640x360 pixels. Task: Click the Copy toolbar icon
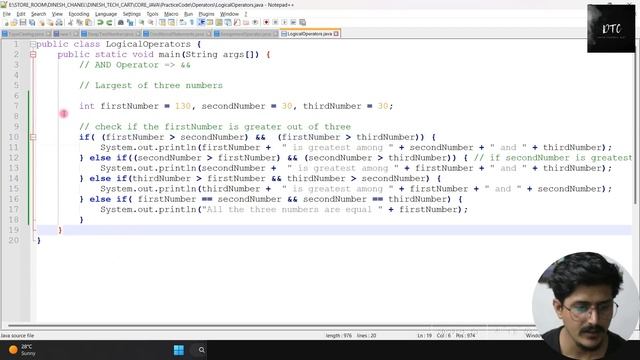[x=79, y=22]
